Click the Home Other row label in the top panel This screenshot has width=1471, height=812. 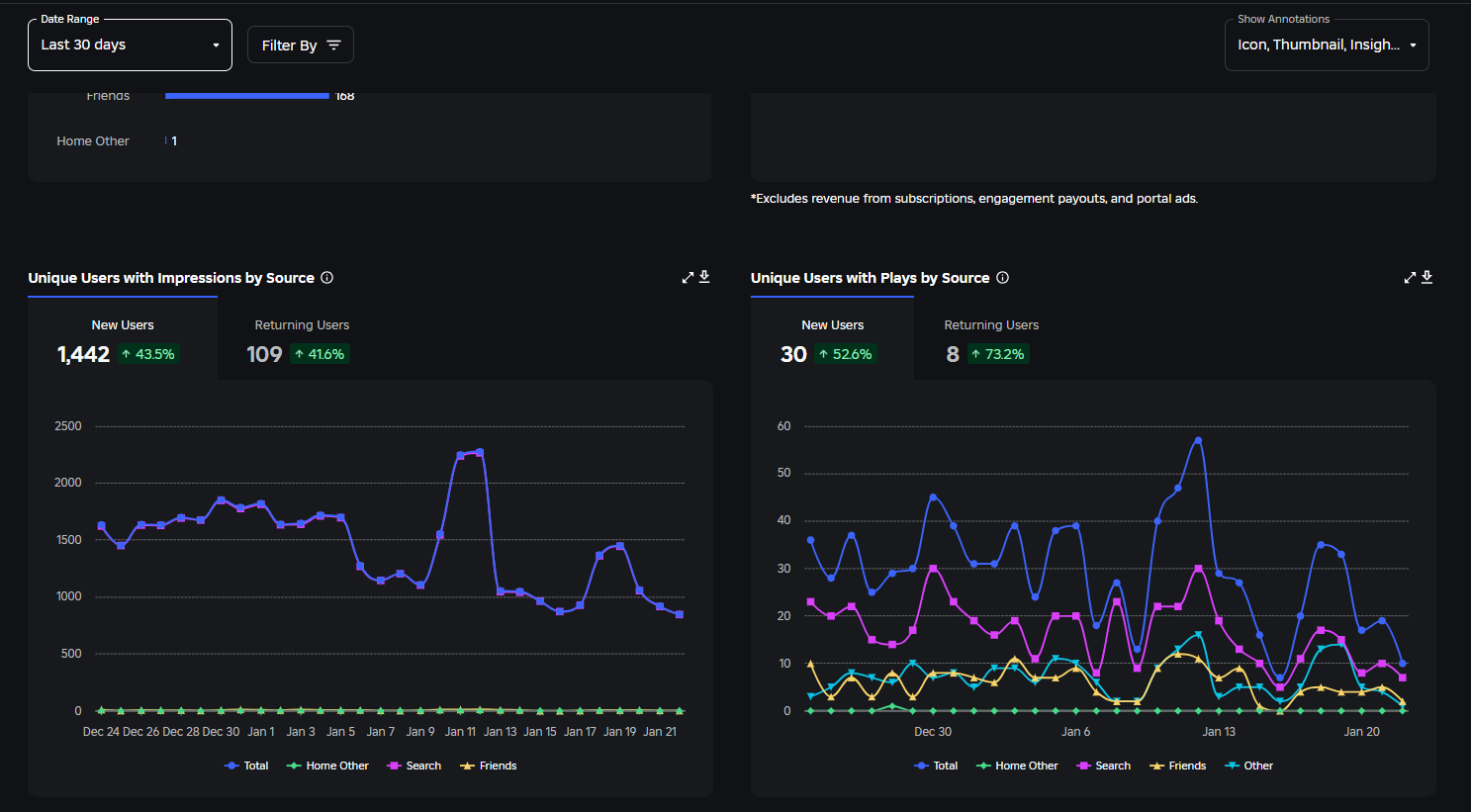click(93, 141)
